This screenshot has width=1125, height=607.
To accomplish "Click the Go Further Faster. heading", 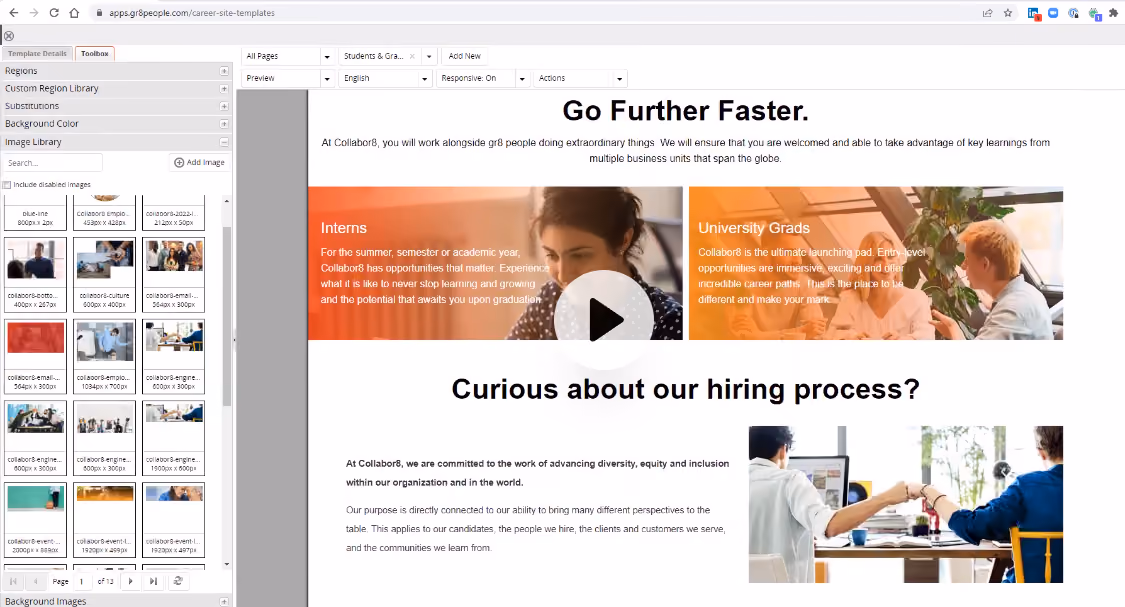I will (685, 111).
